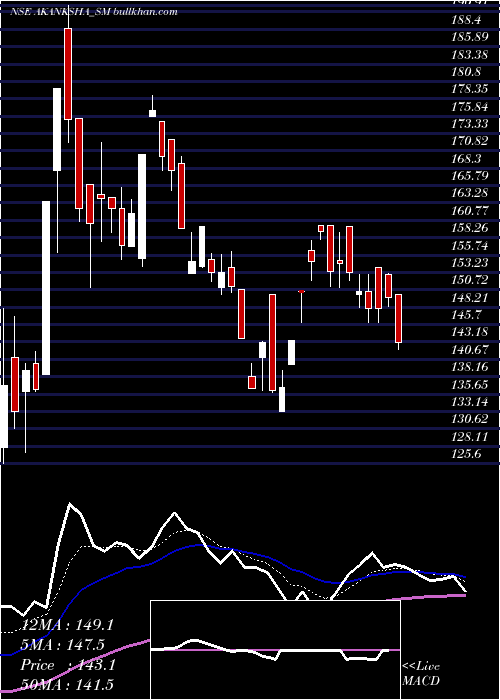Click the 188.4 price axis label
The height and width of the screenshot is (700, 500).
[x=466, y=21]
